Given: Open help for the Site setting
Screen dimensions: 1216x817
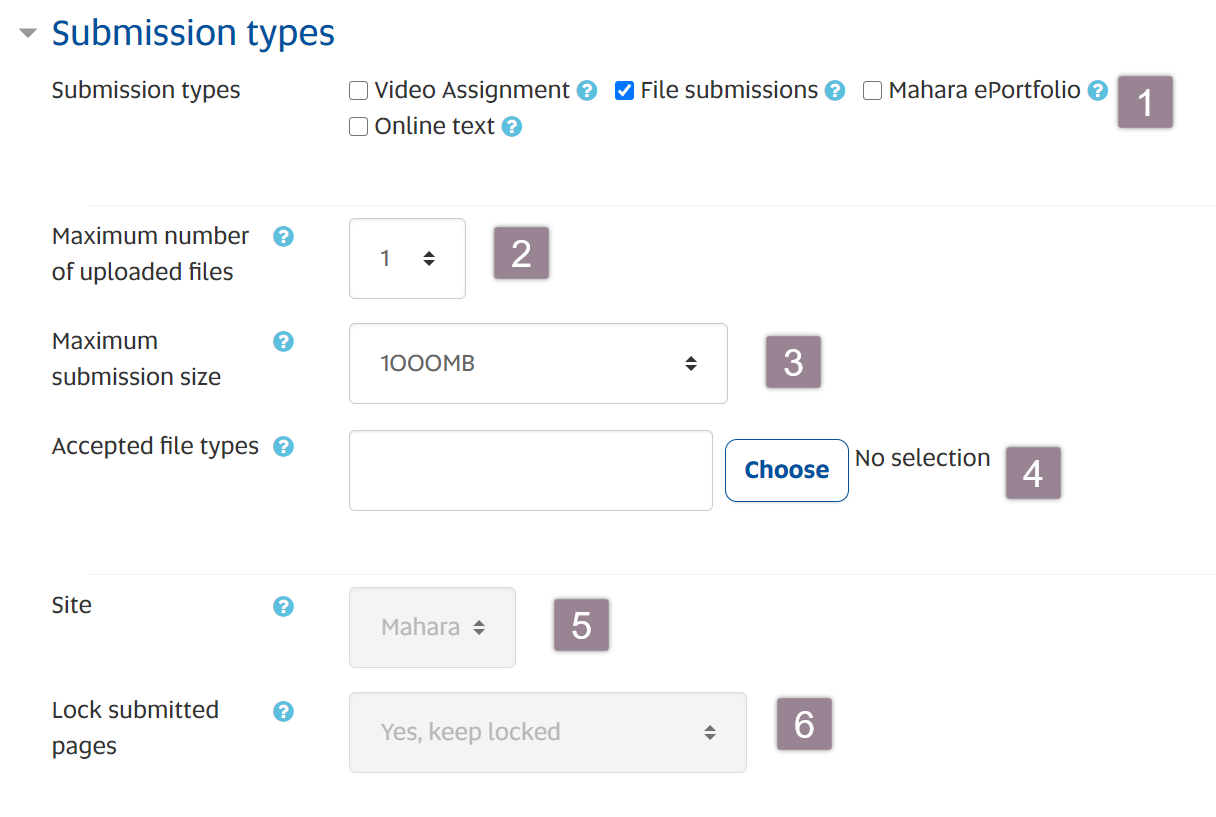Looking at the screenshot, I should (283, 606).
